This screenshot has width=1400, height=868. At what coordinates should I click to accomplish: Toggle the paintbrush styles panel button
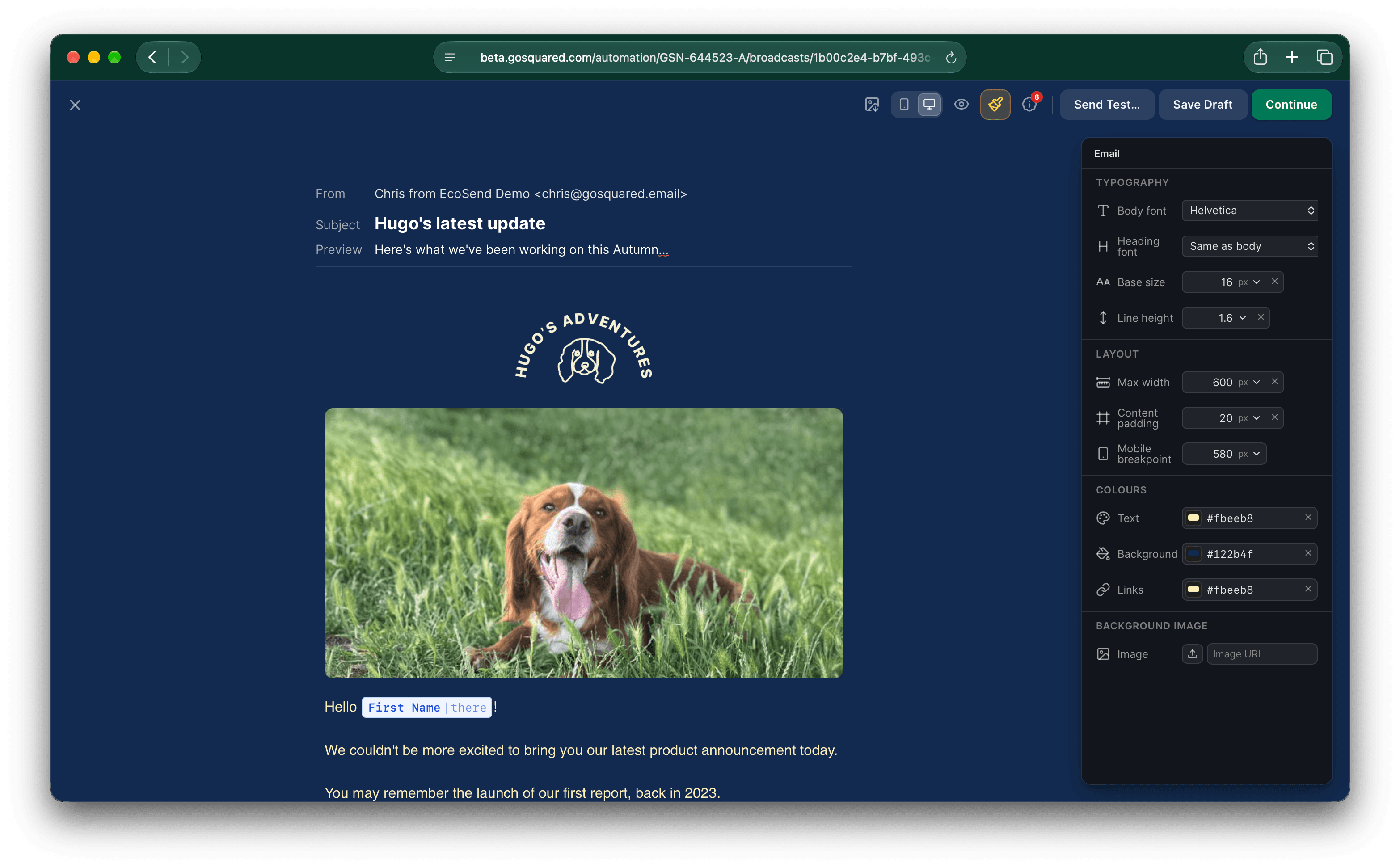click(x=995, y=105)
